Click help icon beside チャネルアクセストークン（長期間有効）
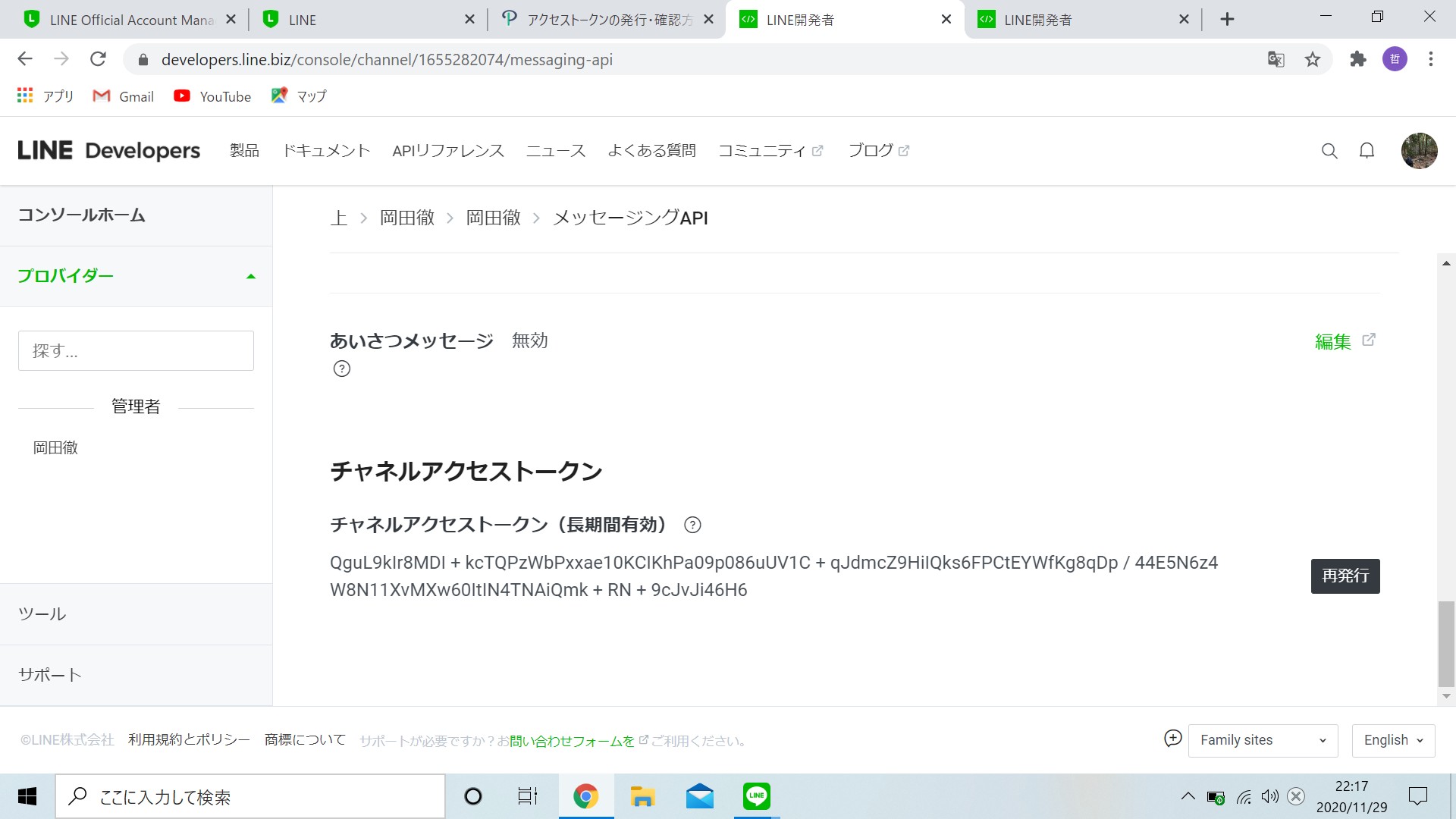The image size is (1456, 819). click(692, 525)
